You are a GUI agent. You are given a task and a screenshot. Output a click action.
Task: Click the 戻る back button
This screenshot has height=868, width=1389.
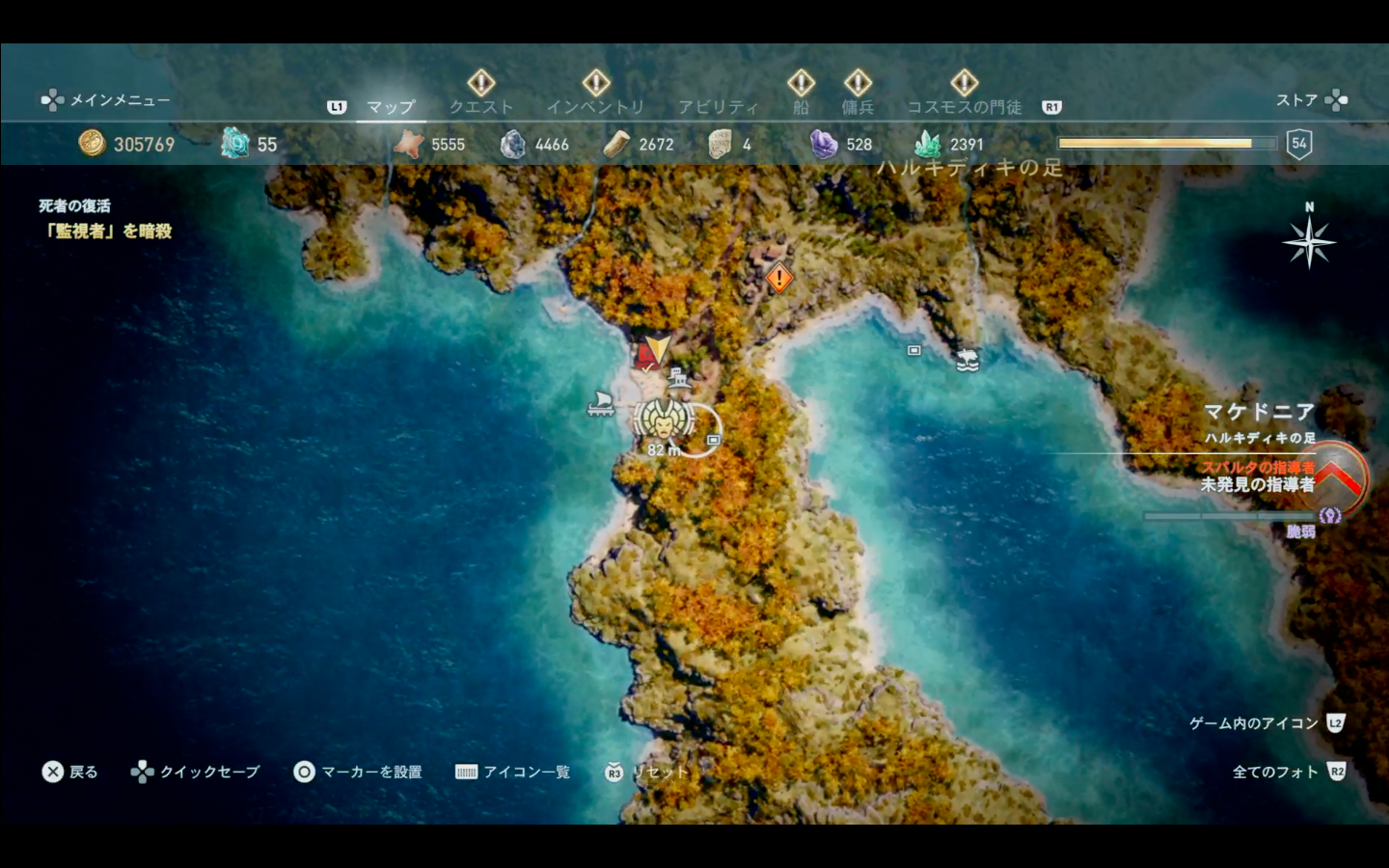click(x=70, y=772)
